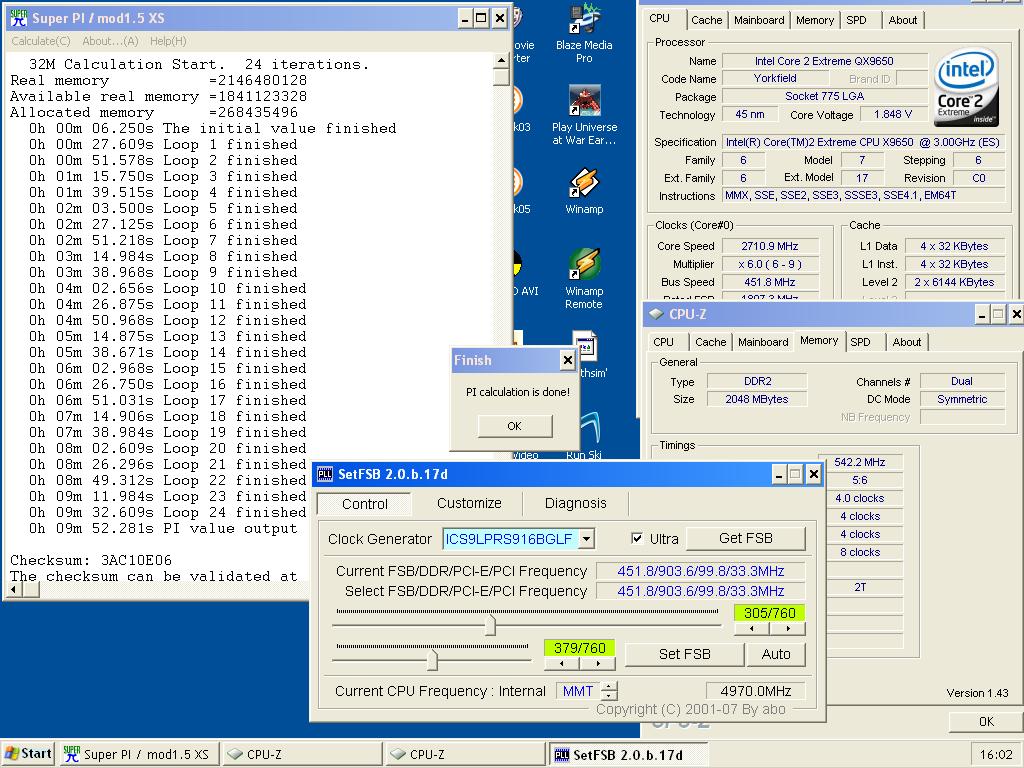Click the lower SetFSB slider thumb

tap(432, 660)
